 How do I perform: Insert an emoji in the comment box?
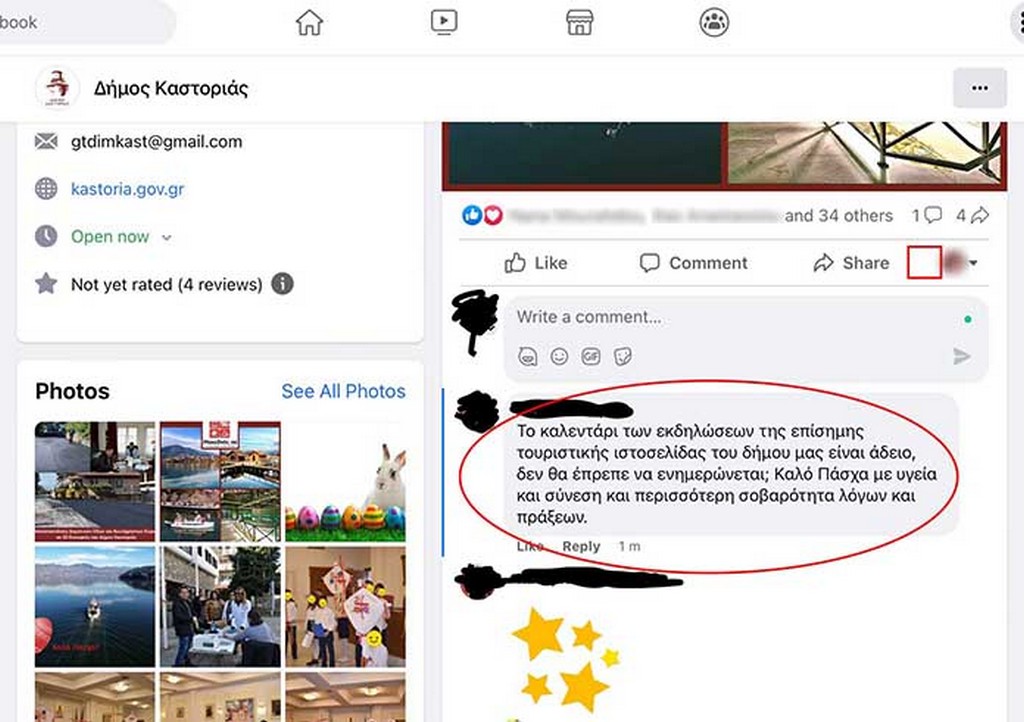point(559,356)
